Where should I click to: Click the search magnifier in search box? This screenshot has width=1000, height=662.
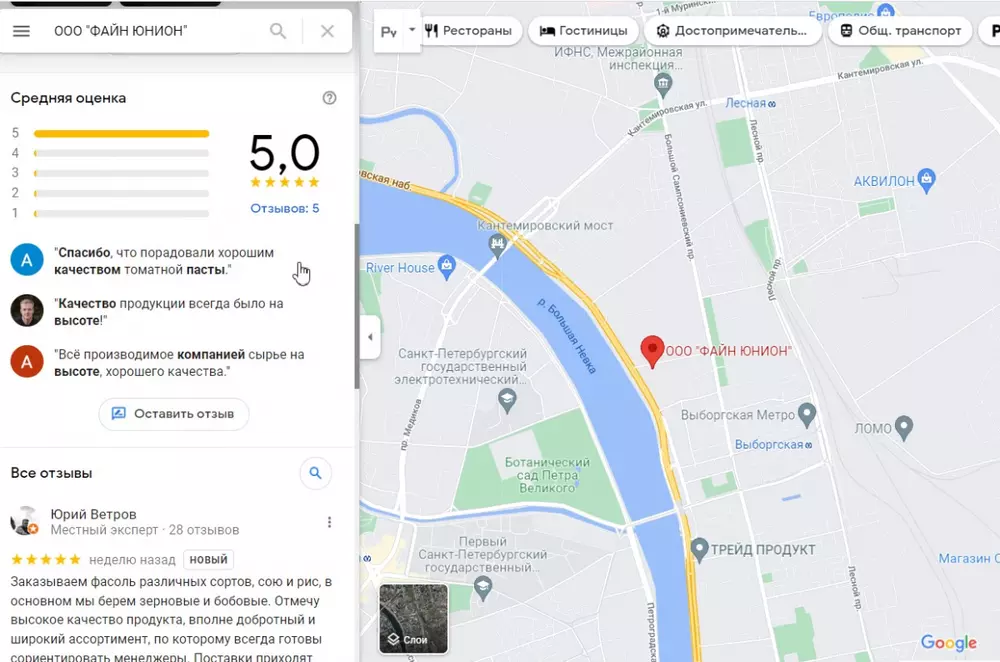click(278, 31)
